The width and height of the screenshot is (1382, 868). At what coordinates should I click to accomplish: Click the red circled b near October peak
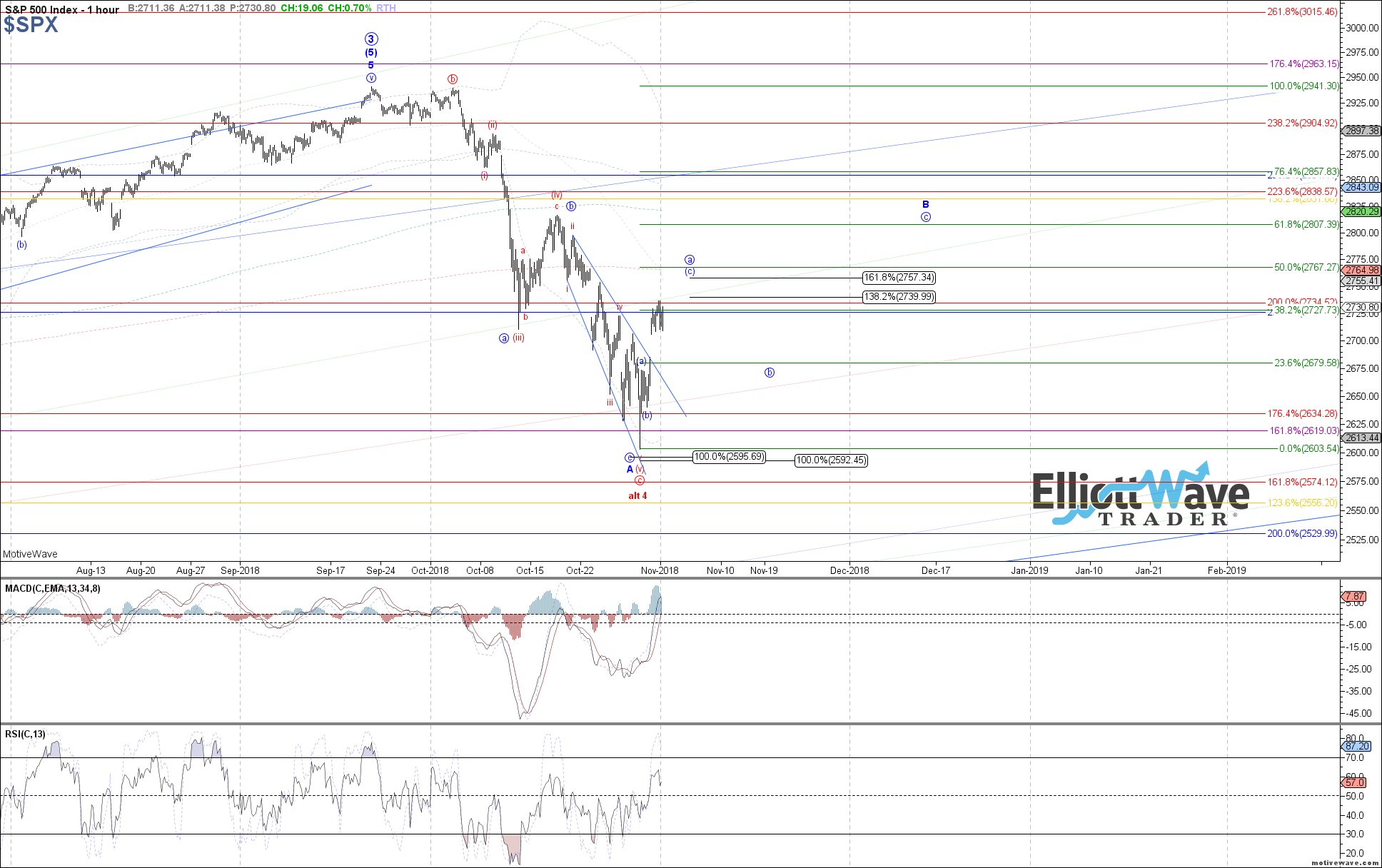[452, 79]
